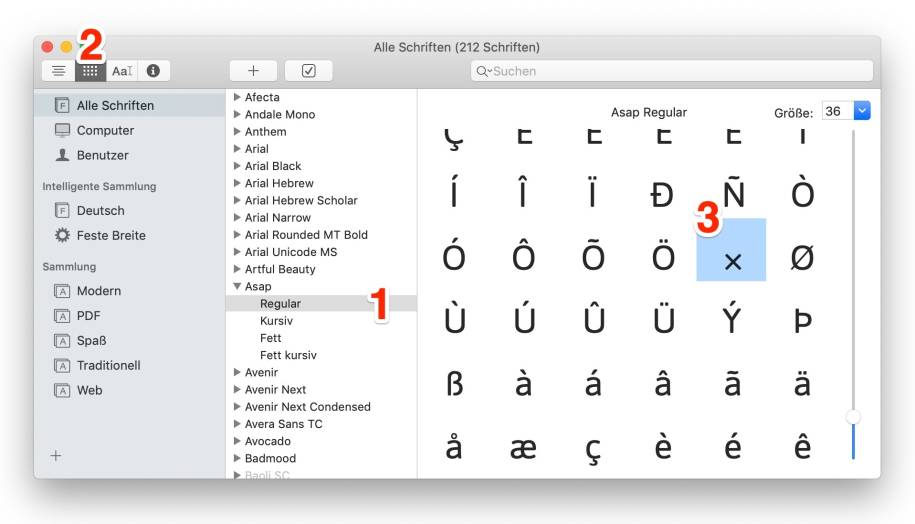This screenshot has width=915, height=524.
Task: Collapse the Asap font family
Action: point(237,287)
